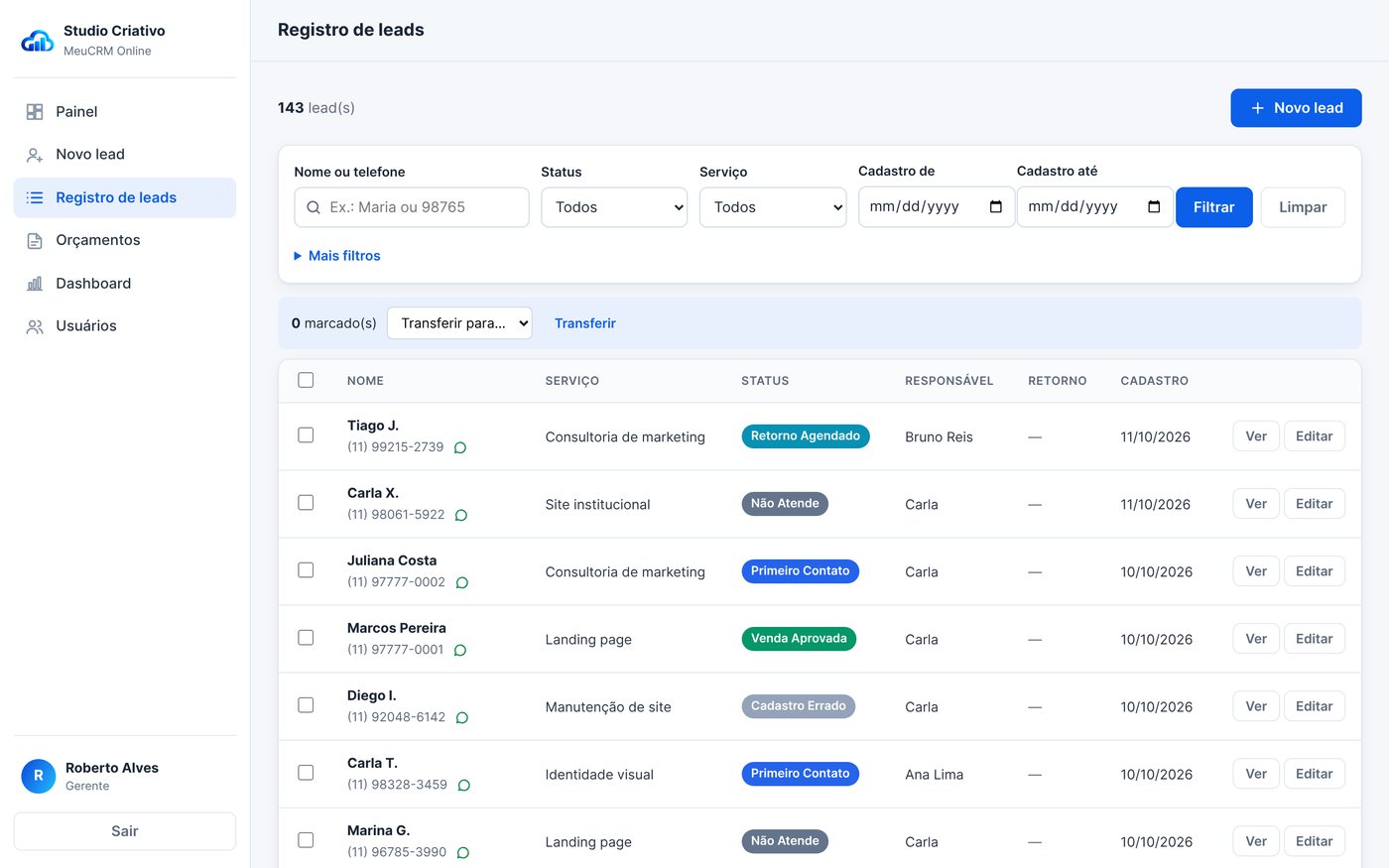Click the WhatsApp icon beside Carla T.'s phone
This screenshot has width=1389, height=868.
point(464,785)
